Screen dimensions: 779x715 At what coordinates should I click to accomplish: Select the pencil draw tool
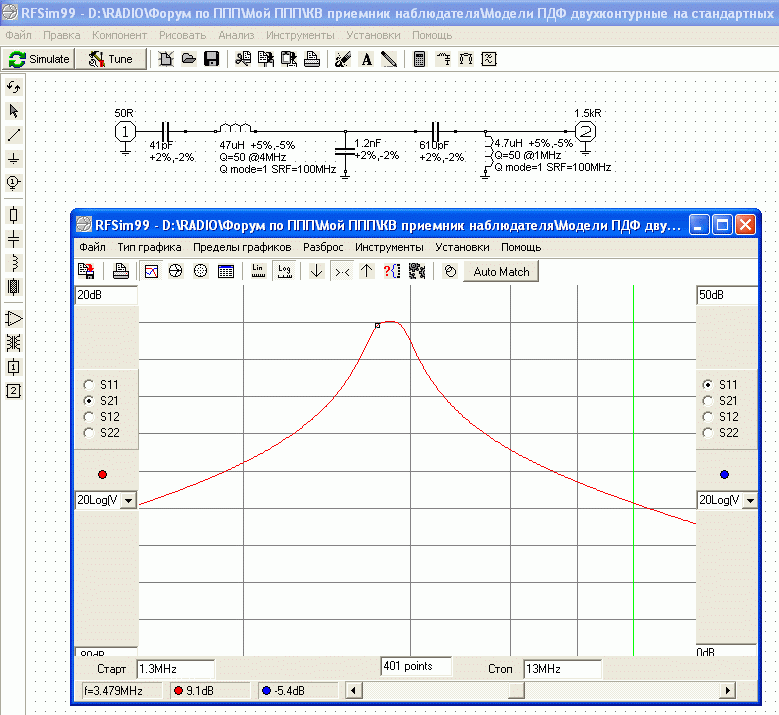coord(389,59)
